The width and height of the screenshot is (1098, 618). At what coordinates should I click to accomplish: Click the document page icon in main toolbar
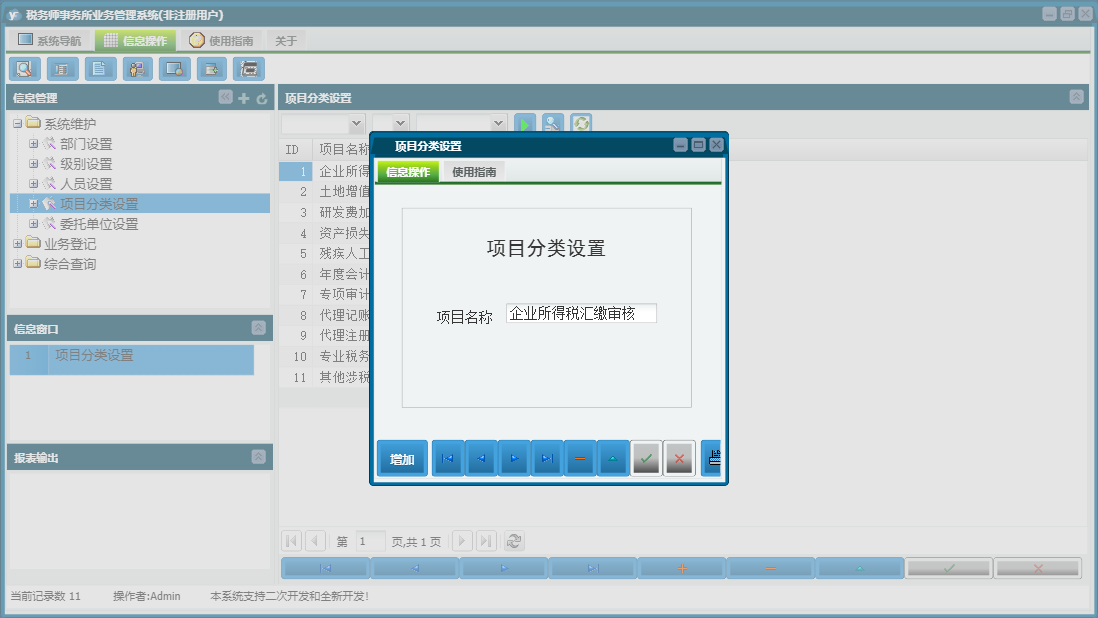100,69
